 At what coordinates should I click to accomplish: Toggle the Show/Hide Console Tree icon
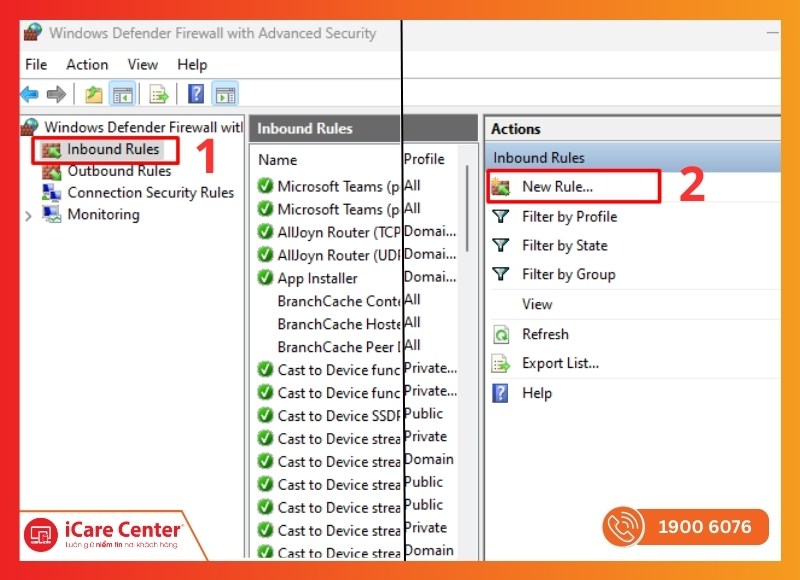[122, 94]
